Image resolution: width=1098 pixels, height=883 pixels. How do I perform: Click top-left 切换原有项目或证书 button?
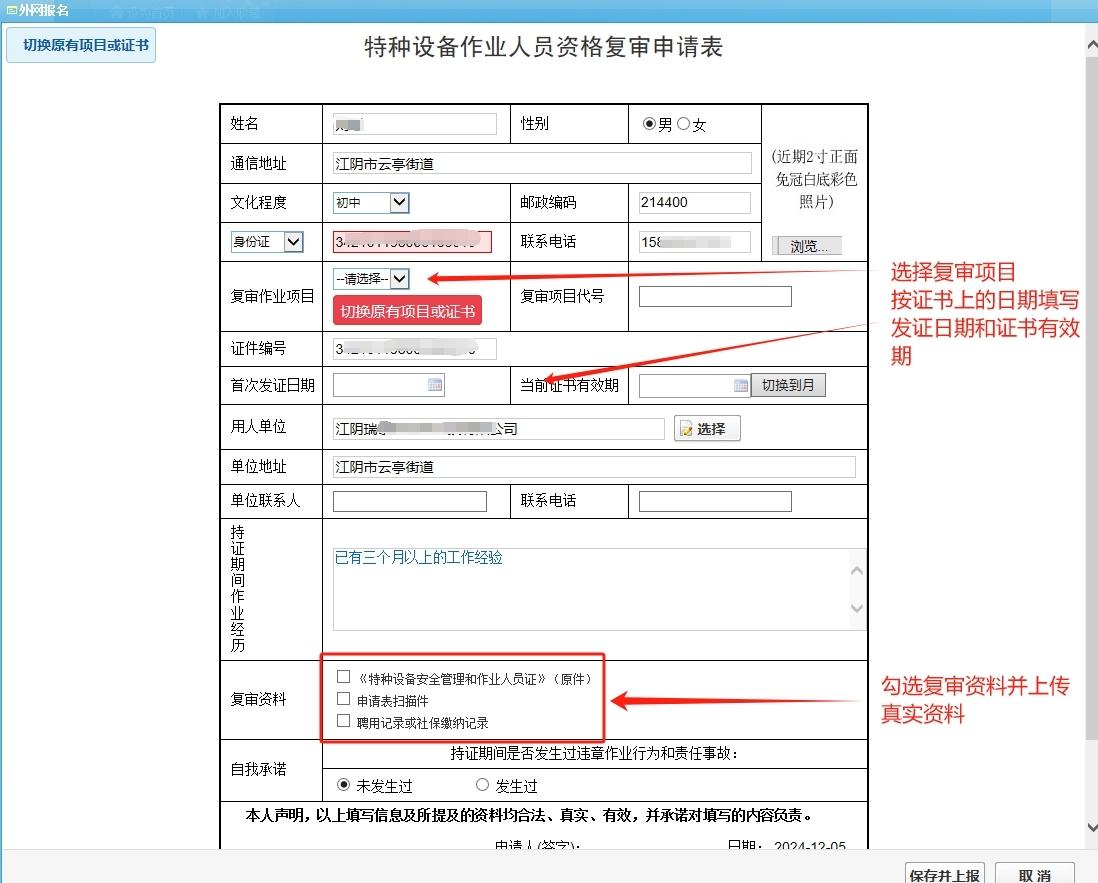[81, 46]
